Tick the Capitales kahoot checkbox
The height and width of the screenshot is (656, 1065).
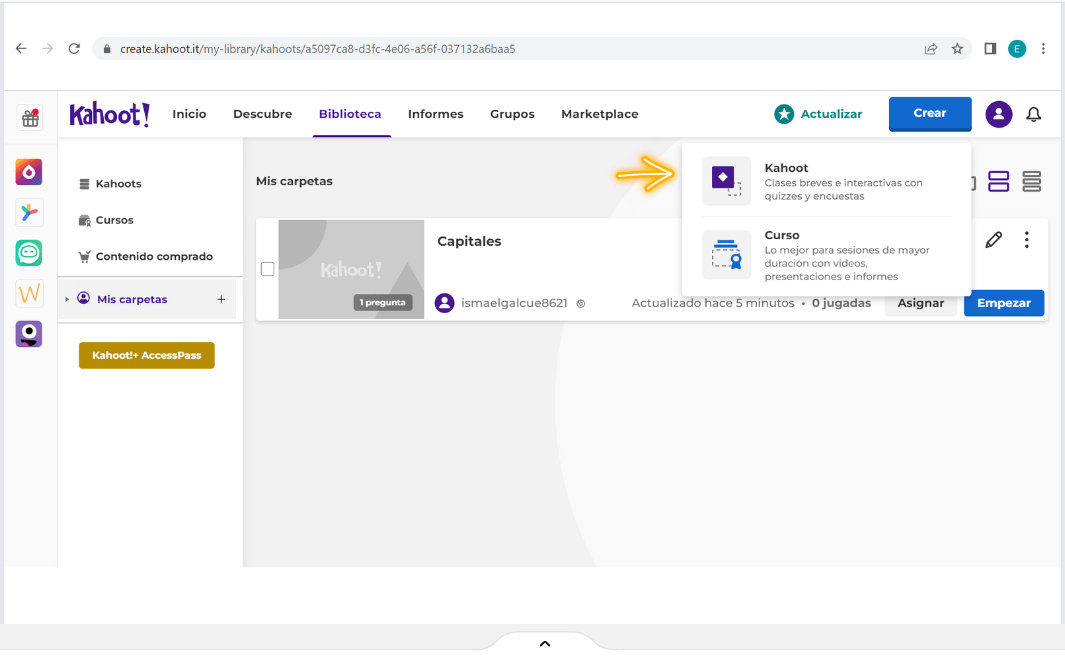pyautogui.click(x=268, y=269)
